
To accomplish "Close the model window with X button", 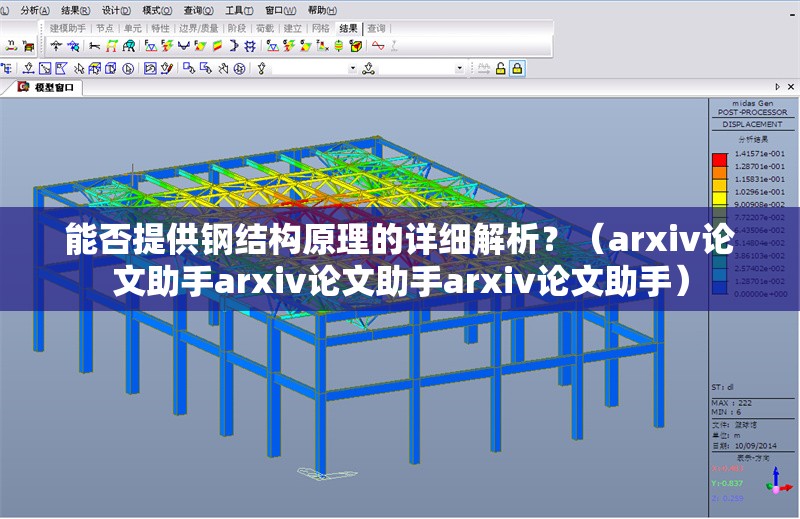I will pyautogui.click(x=792, y=87).
